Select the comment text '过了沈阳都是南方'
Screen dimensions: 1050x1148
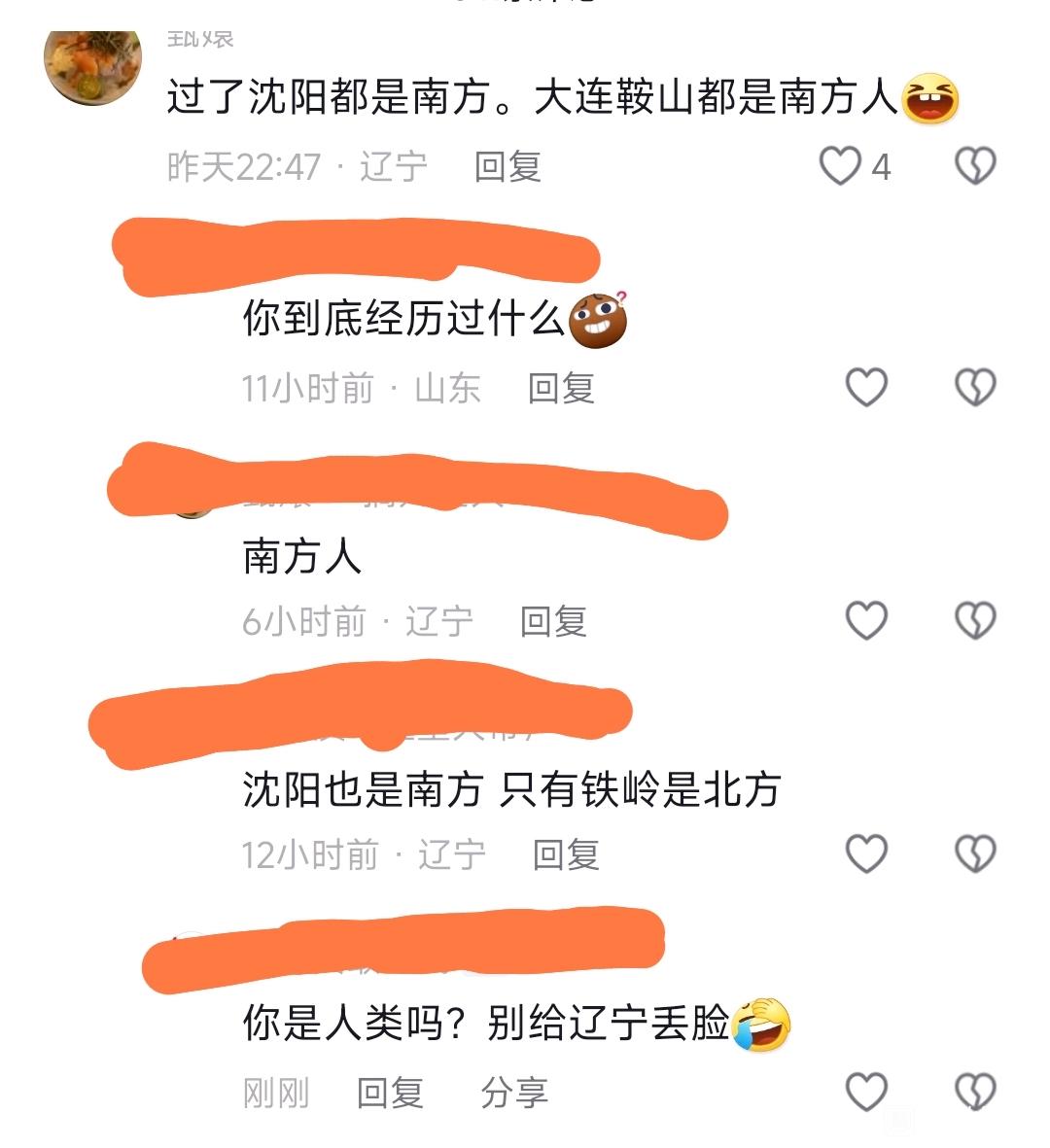coord(328,96)
